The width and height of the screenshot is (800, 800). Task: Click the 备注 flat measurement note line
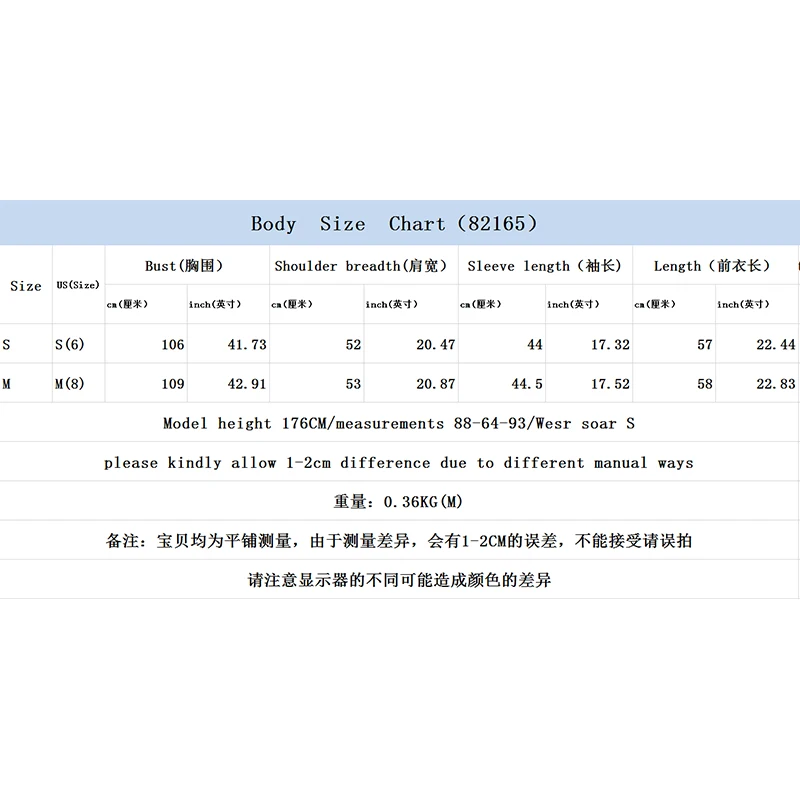pyautogui.click(x=399, y=540)
